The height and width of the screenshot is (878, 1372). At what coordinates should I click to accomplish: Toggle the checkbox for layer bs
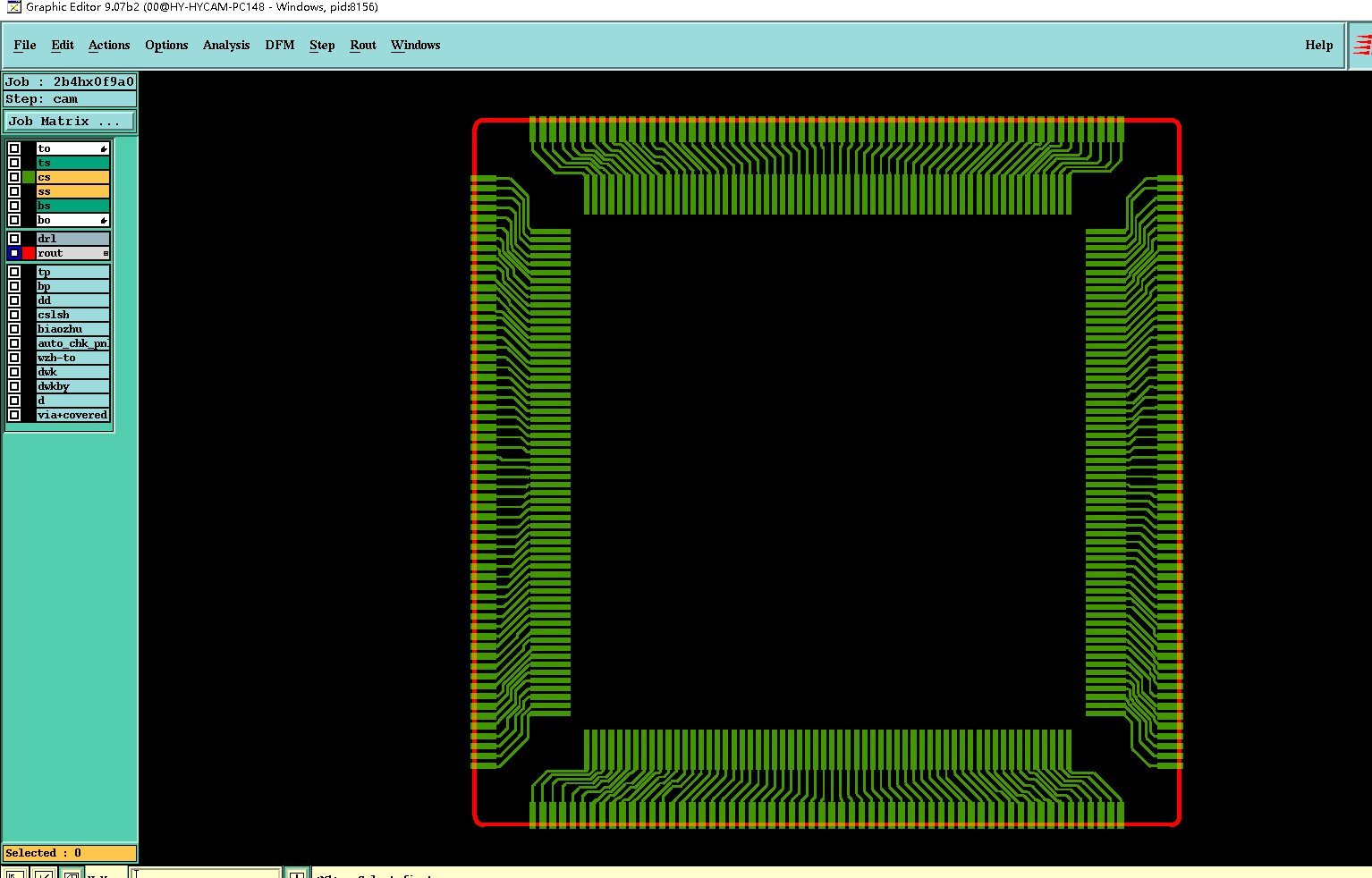14,206
